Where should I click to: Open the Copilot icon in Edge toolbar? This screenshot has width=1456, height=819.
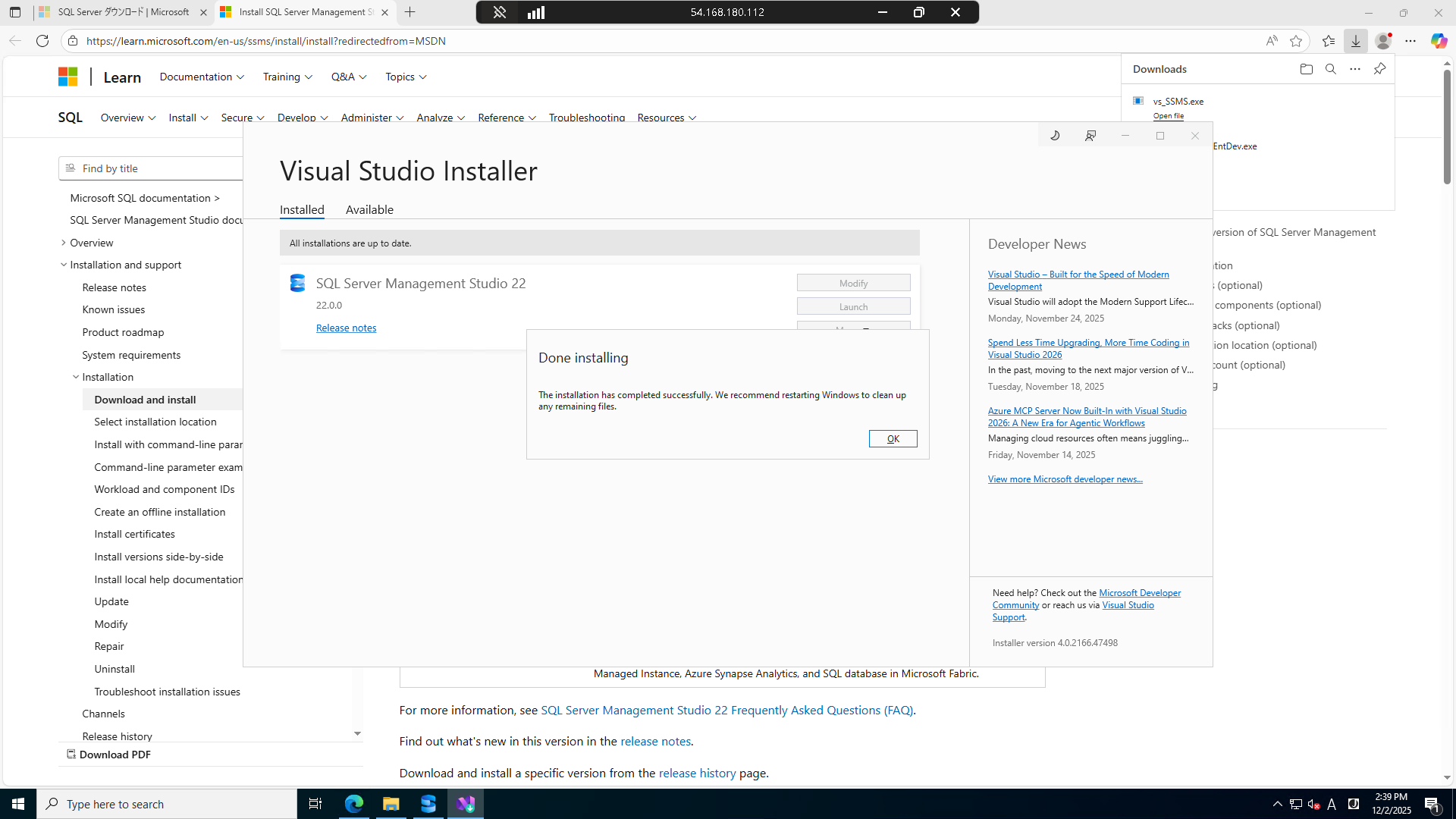(x=1438, y=41)
